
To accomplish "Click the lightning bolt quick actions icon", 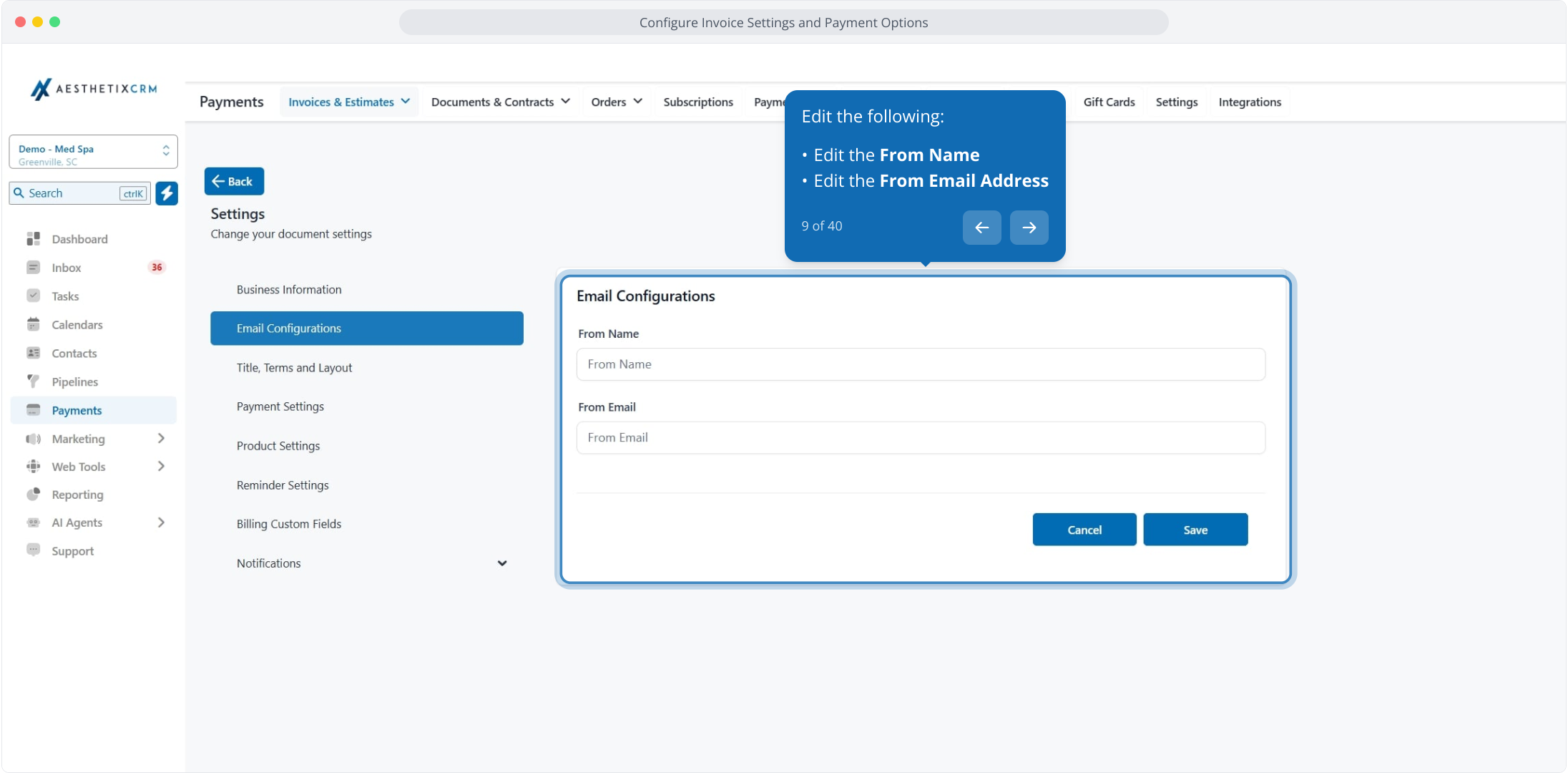I will 167,193.
